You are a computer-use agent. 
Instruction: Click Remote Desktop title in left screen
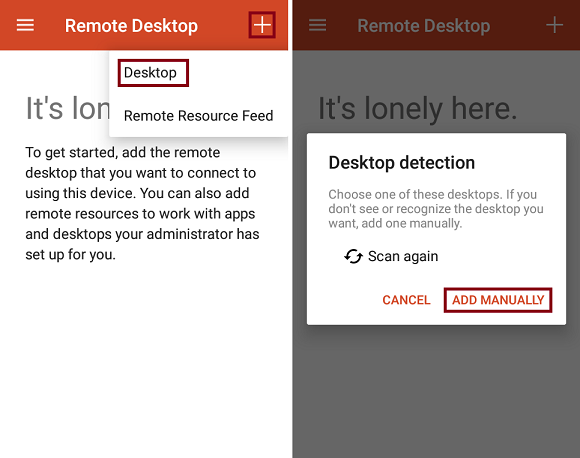131,26
